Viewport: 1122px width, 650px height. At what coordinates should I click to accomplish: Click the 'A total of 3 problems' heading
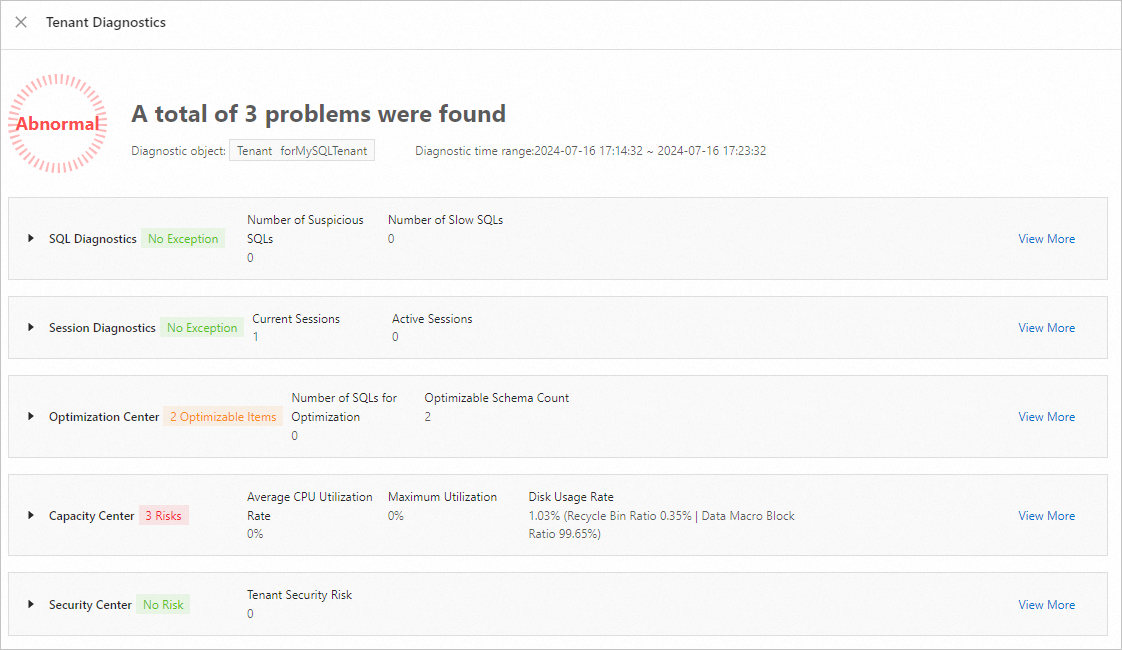318,114
